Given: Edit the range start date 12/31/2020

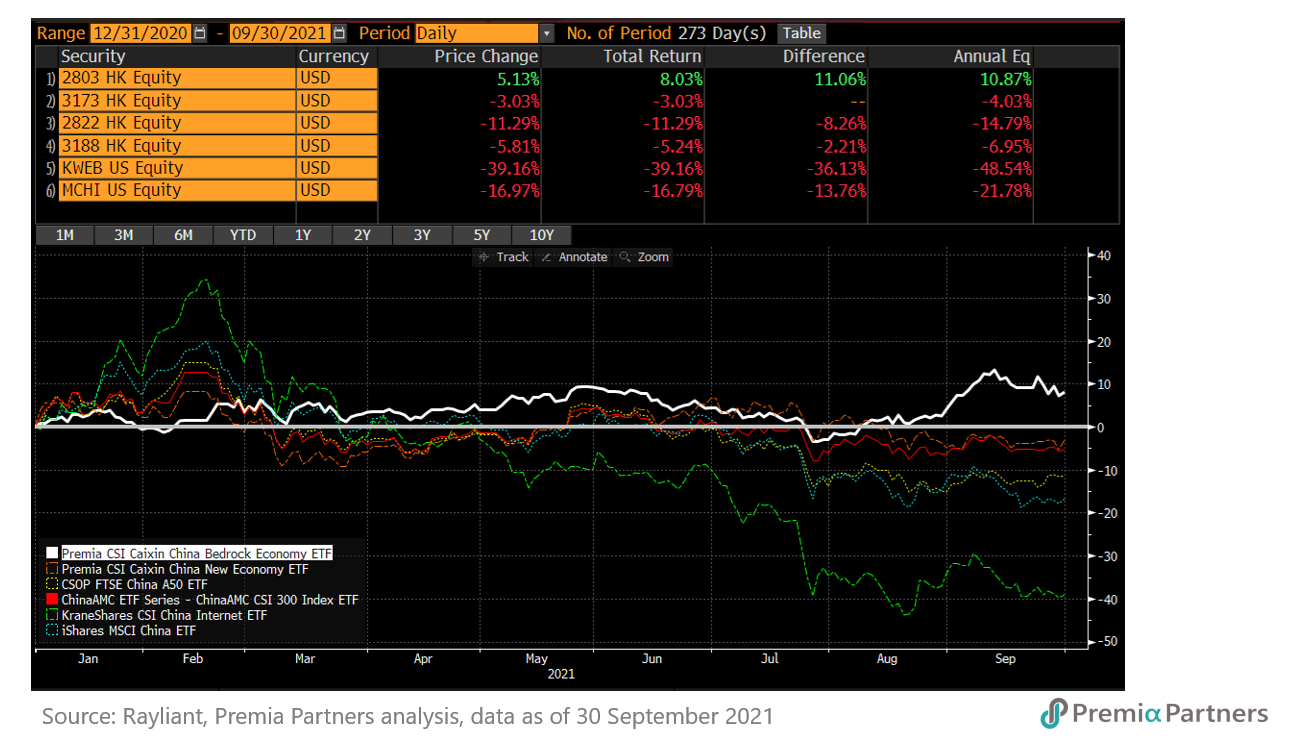Looking at the screenshot, I should pos(140,33).
